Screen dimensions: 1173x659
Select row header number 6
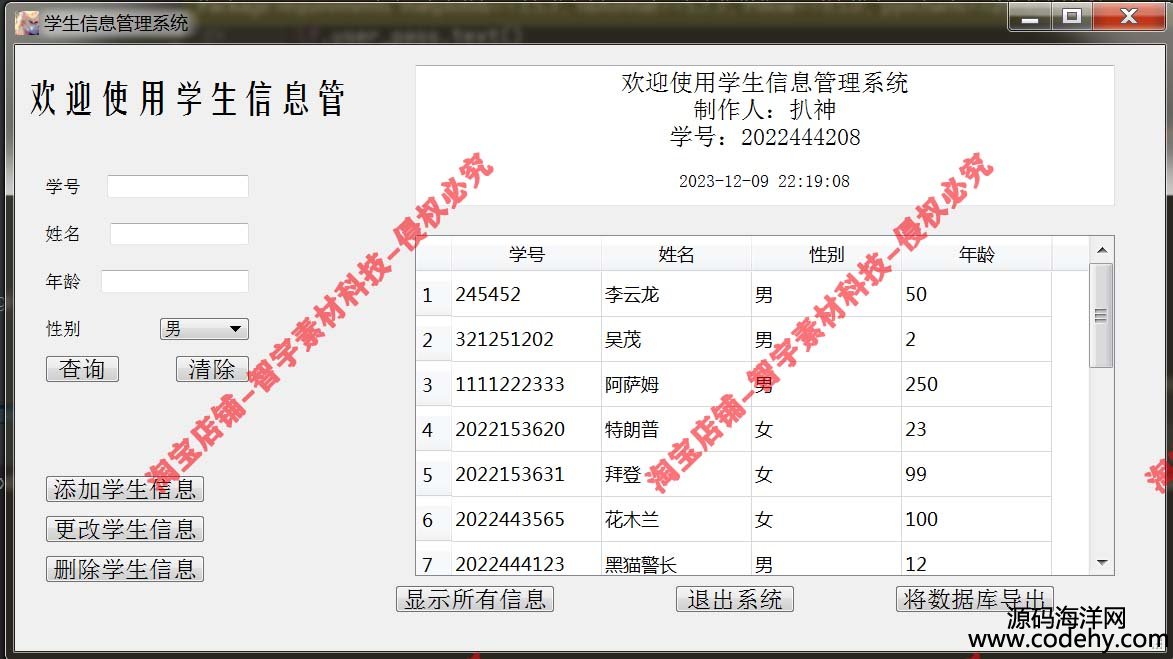coord(434,519)
